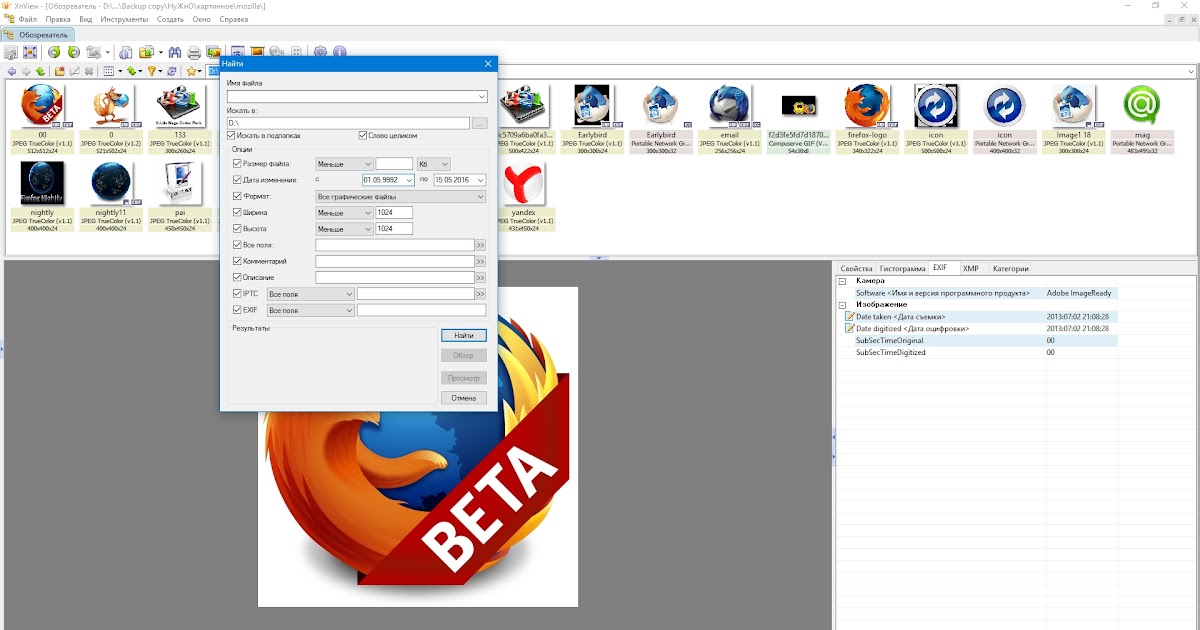Click the 'Найти' search button
The height and width of the screenshot is (630, 1200).
coord(463,336)
